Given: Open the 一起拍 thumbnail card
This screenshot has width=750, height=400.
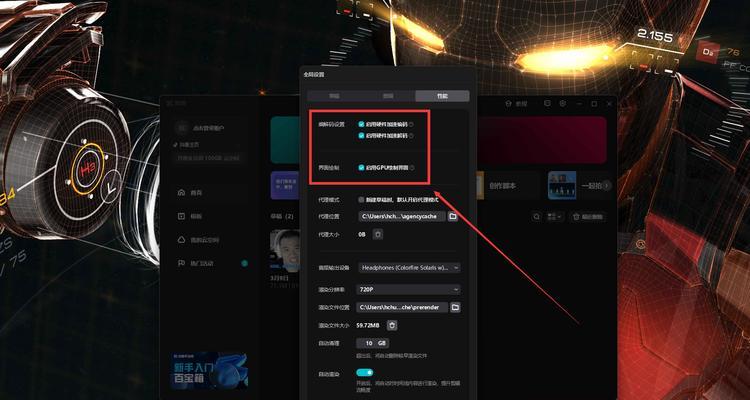Looking at the screenshot, I should [x=562, y=185].
